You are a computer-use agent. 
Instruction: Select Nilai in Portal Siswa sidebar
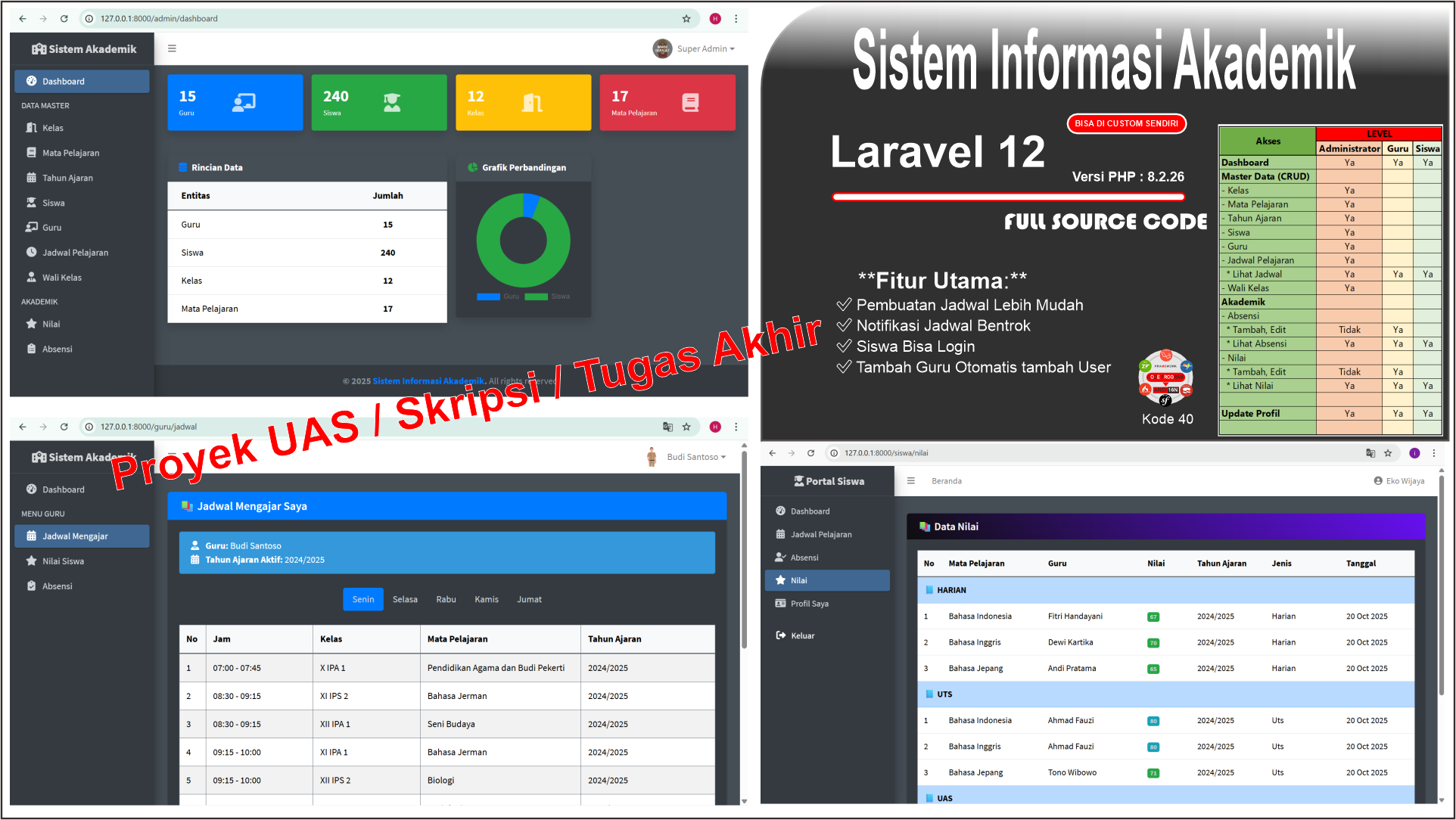tap(827, 580)
